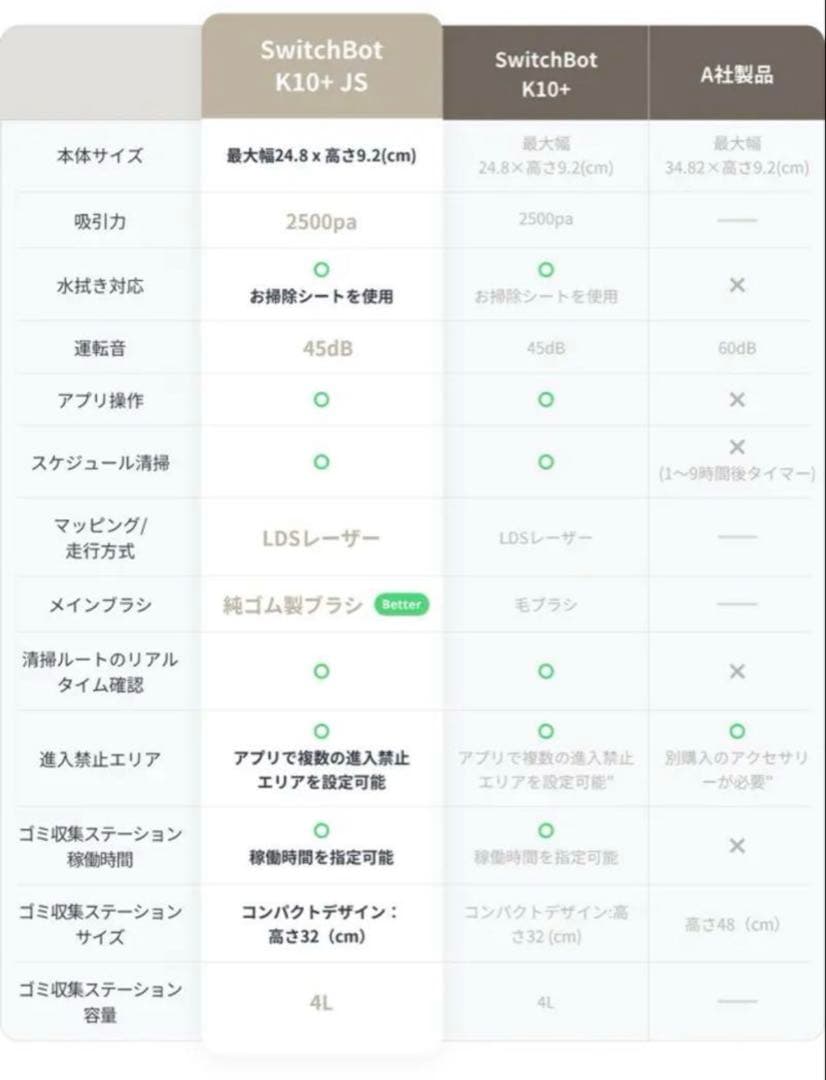This screenshot has height=1080, width=826.
Task: Click the 本体サイズ row label
Action: coord(100,156)
